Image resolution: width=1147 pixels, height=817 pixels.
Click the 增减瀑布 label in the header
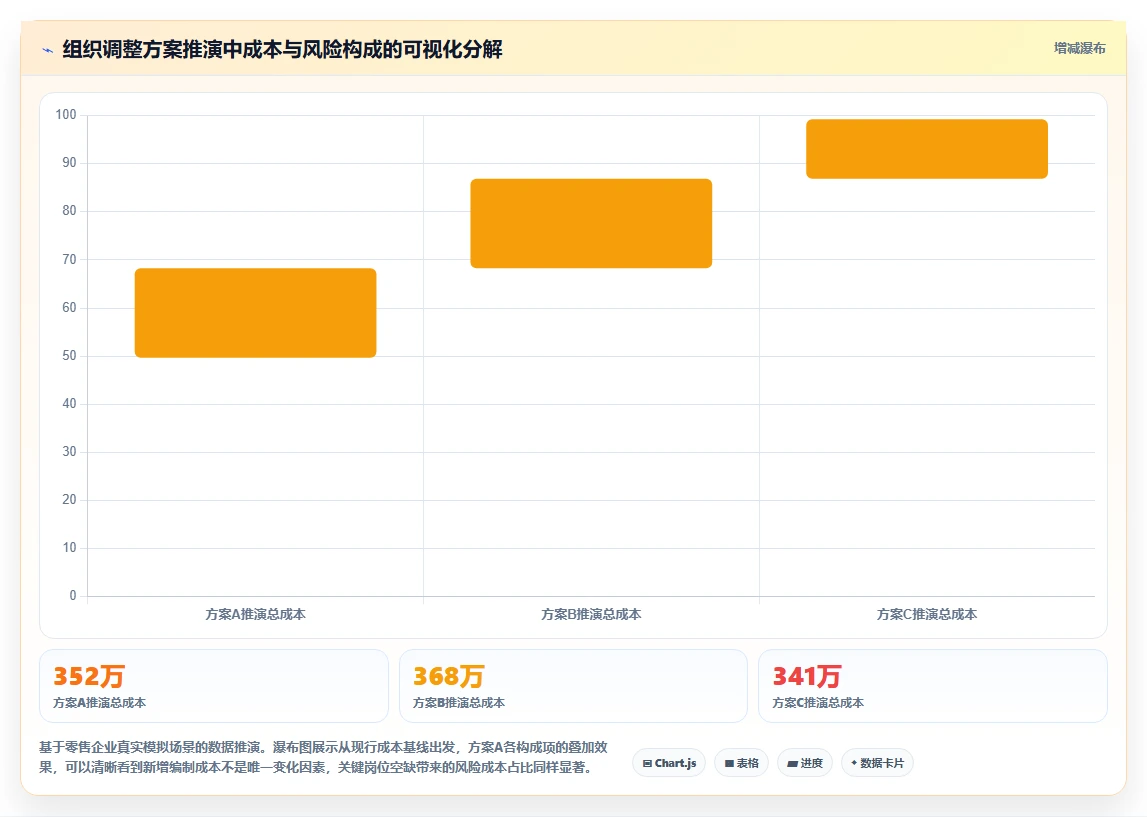[1079, 48]
